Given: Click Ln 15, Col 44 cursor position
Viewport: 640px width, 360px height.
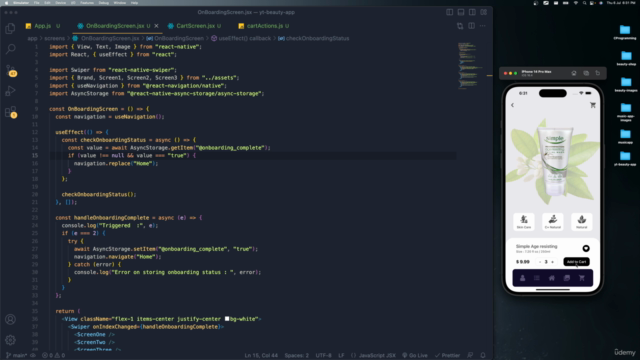Looking at the screenshot, I should point(261,356).
